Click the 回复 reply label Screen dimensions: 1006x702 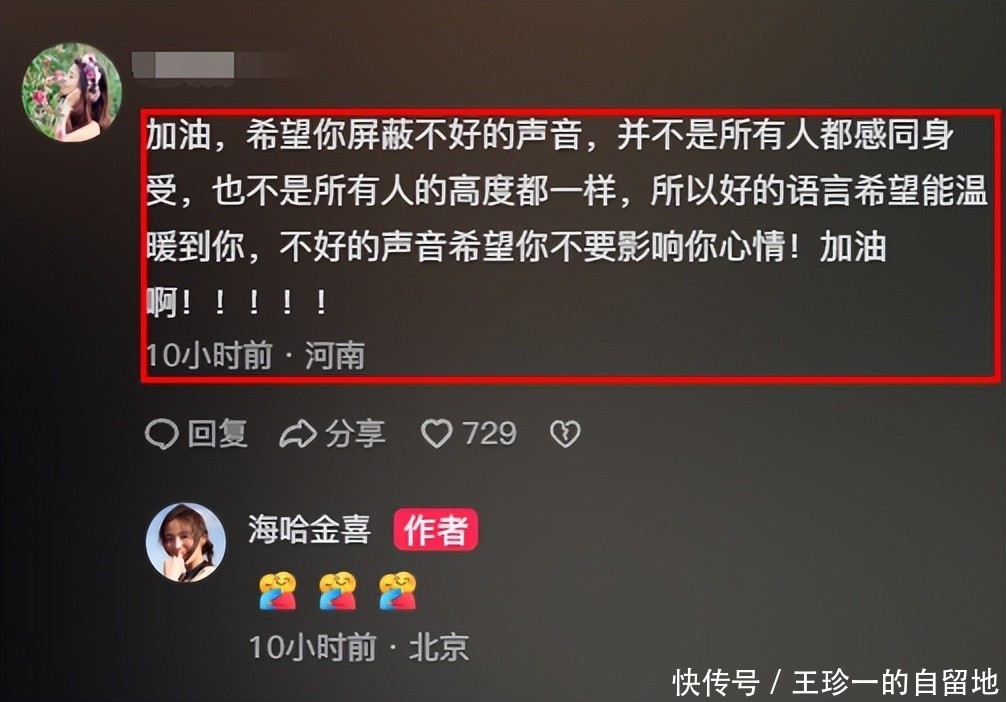217,434
